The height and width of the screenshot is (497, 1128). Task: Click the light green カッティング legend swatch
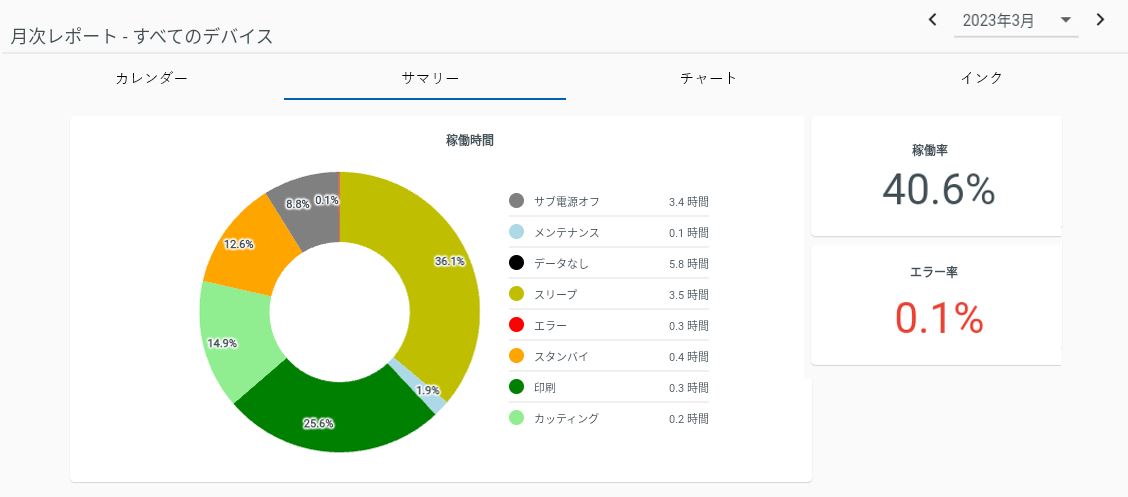(x=516, y=417)
